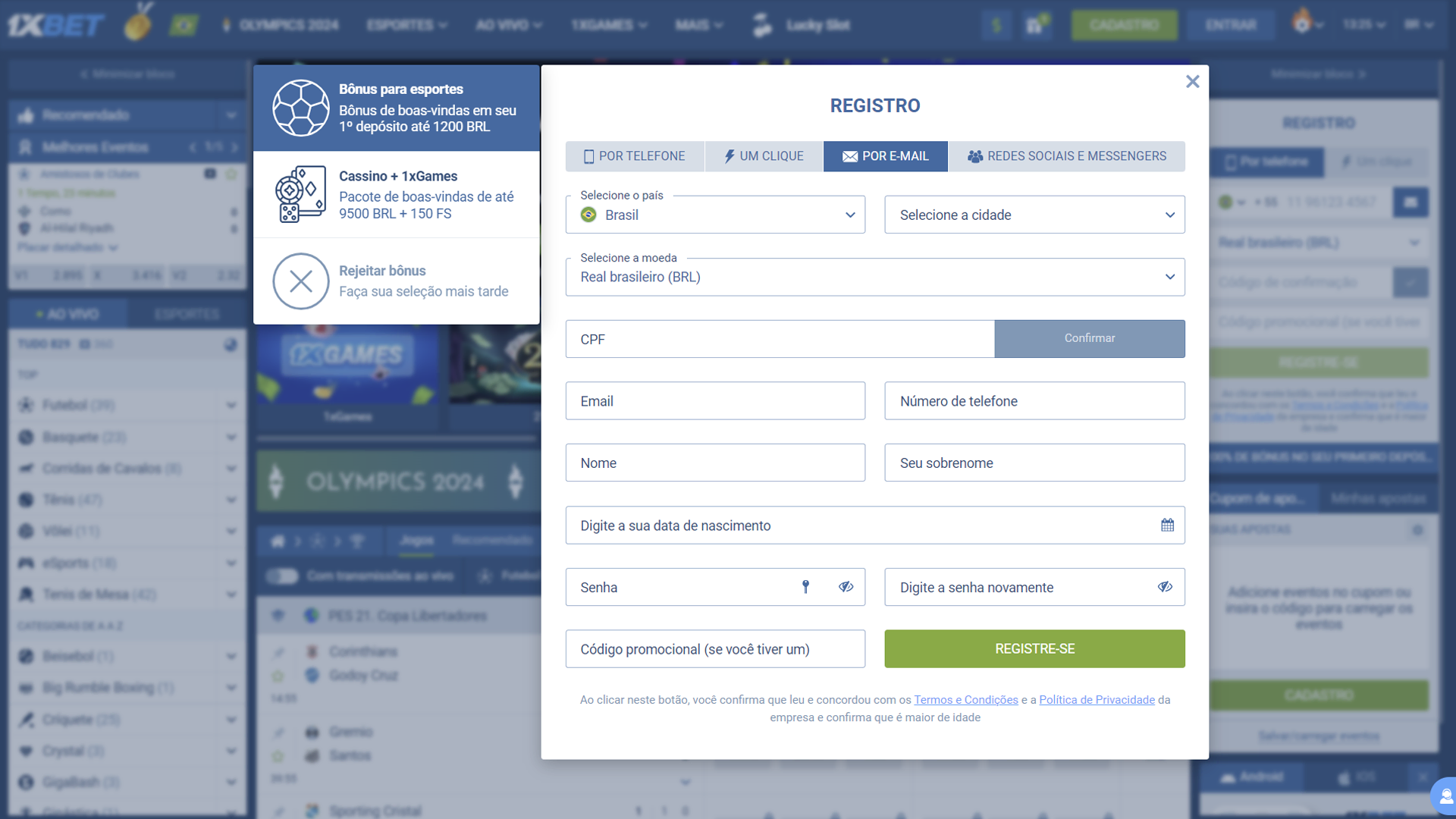This screenshot has width=1456, height=819.
Task: Toggle confirm password visibility icon
Action: [1165, 587]
